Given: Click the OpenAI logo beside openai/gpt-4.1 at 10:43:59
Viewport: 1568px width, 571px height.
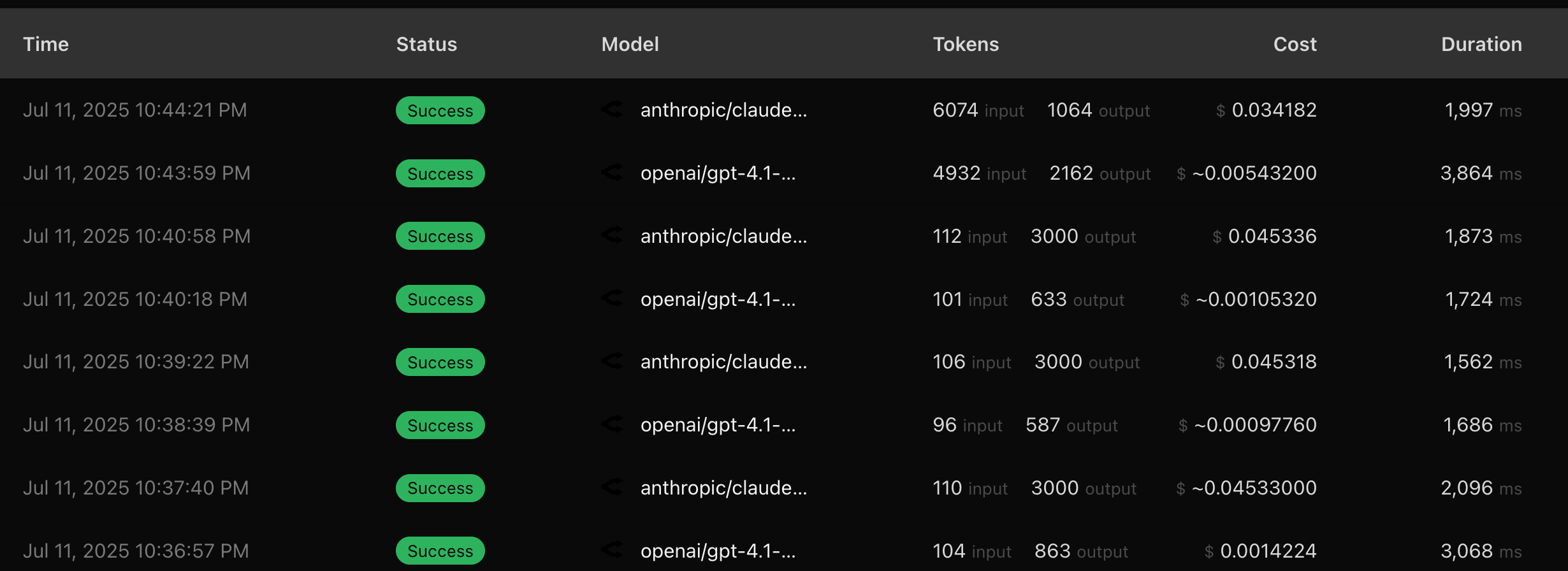Looking at the screenshot, I should 612,173.
